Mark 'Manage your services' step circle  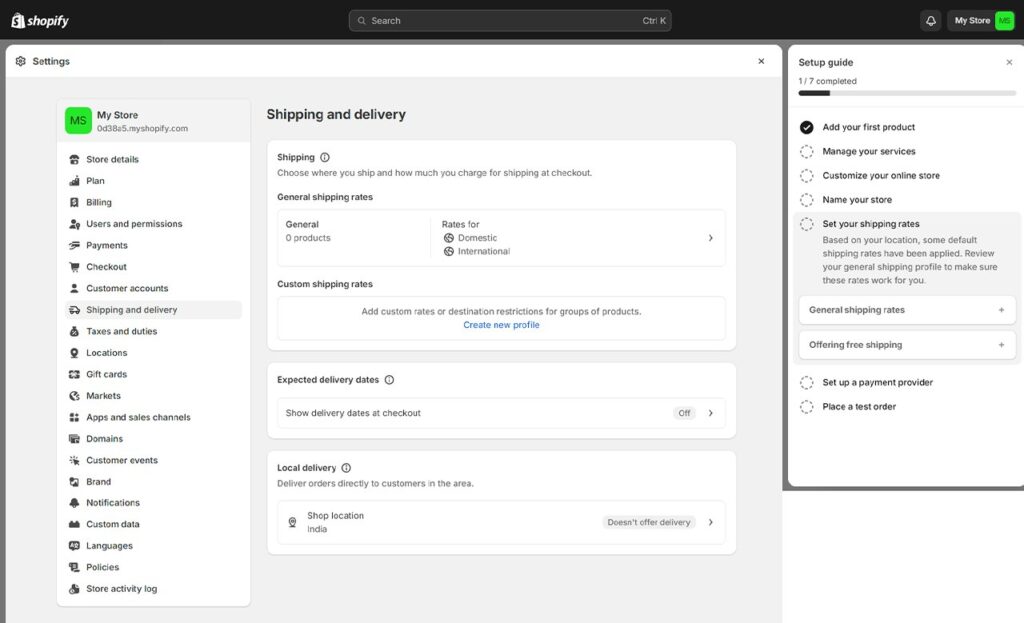(x=807, y=152)
